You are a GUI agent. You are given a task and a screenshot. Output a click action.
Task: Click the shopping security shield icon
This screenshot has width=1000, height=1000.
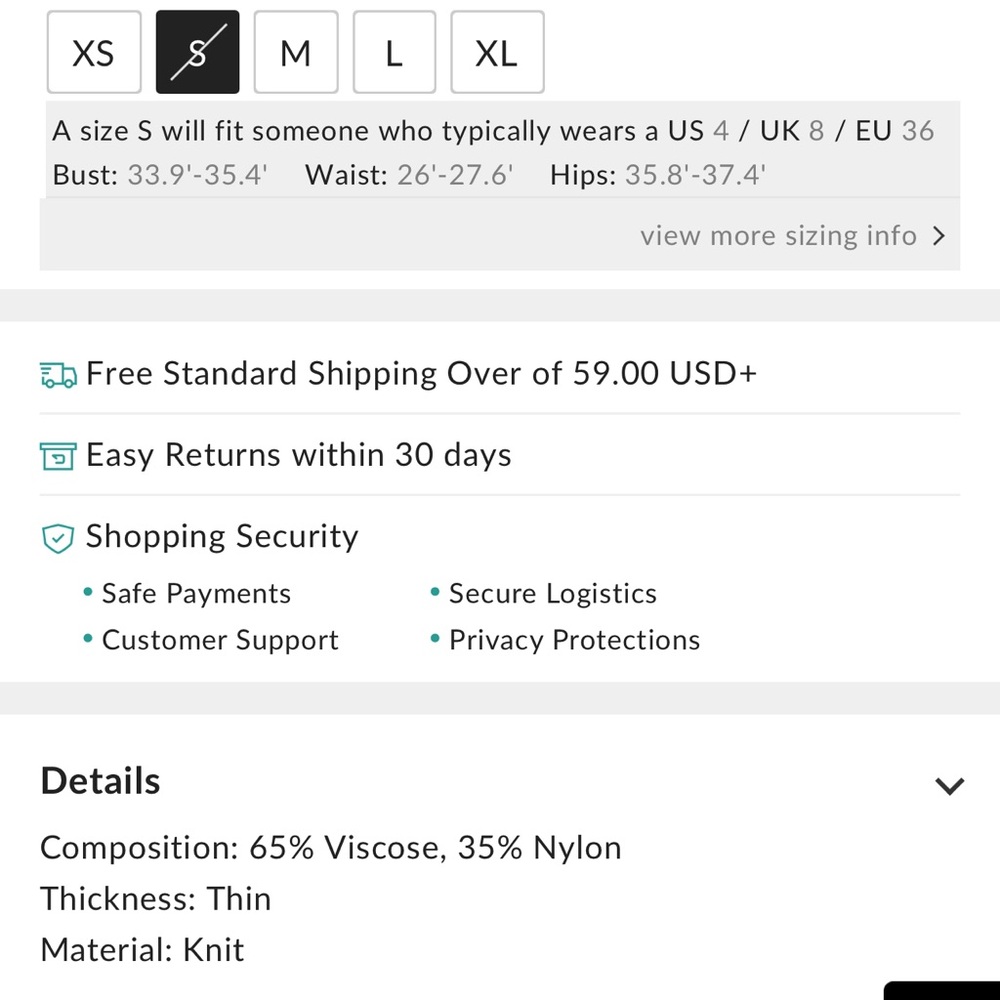pos(58,539)
